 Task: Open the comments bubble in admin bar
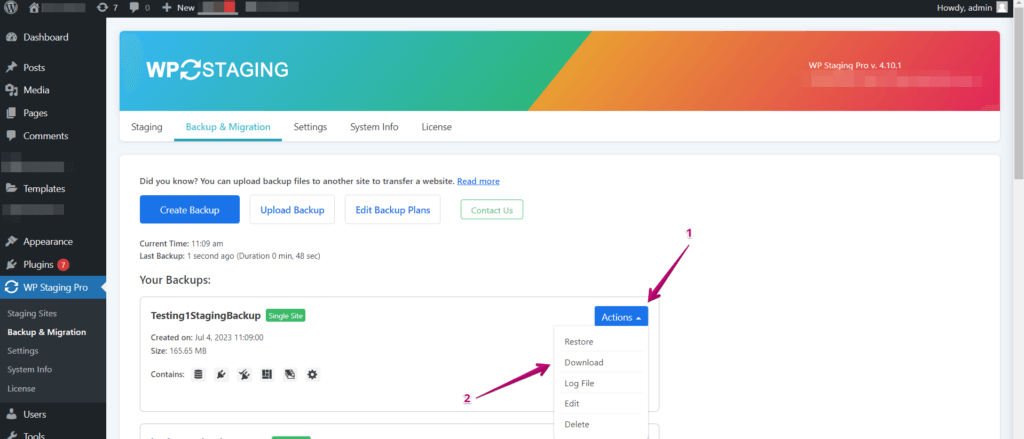click(139, 8)
